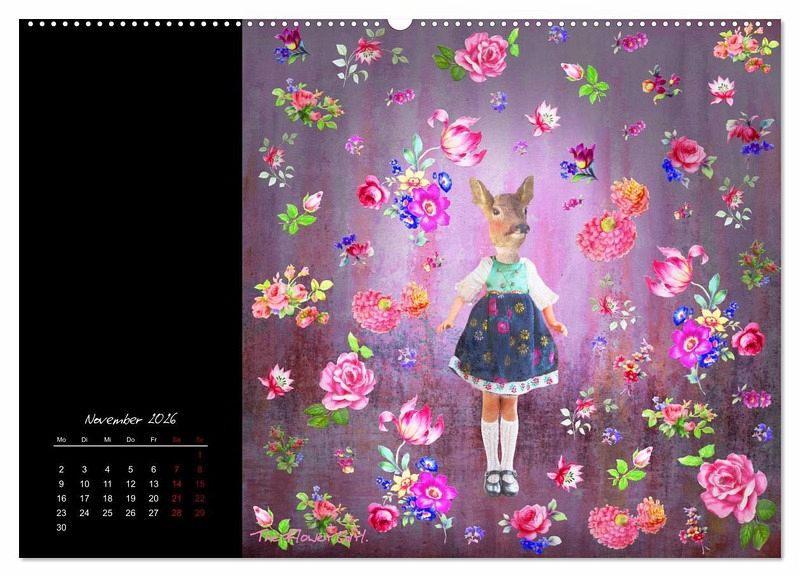800x577 pixels.
Task: Click the November 2026 month title
Action: (x=130, y=420)
